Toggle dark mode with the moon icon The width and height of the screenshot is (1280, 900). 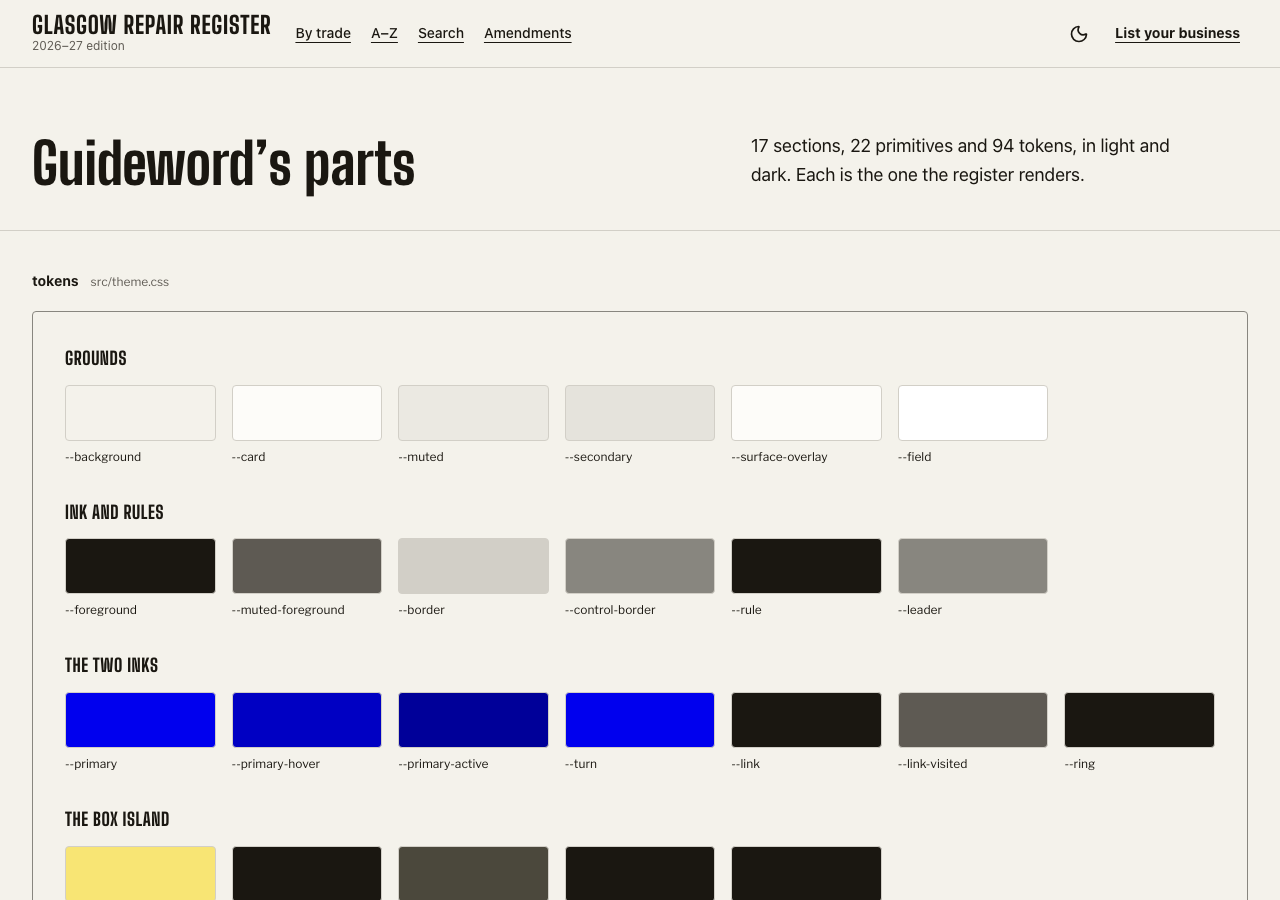[1079, 34]
